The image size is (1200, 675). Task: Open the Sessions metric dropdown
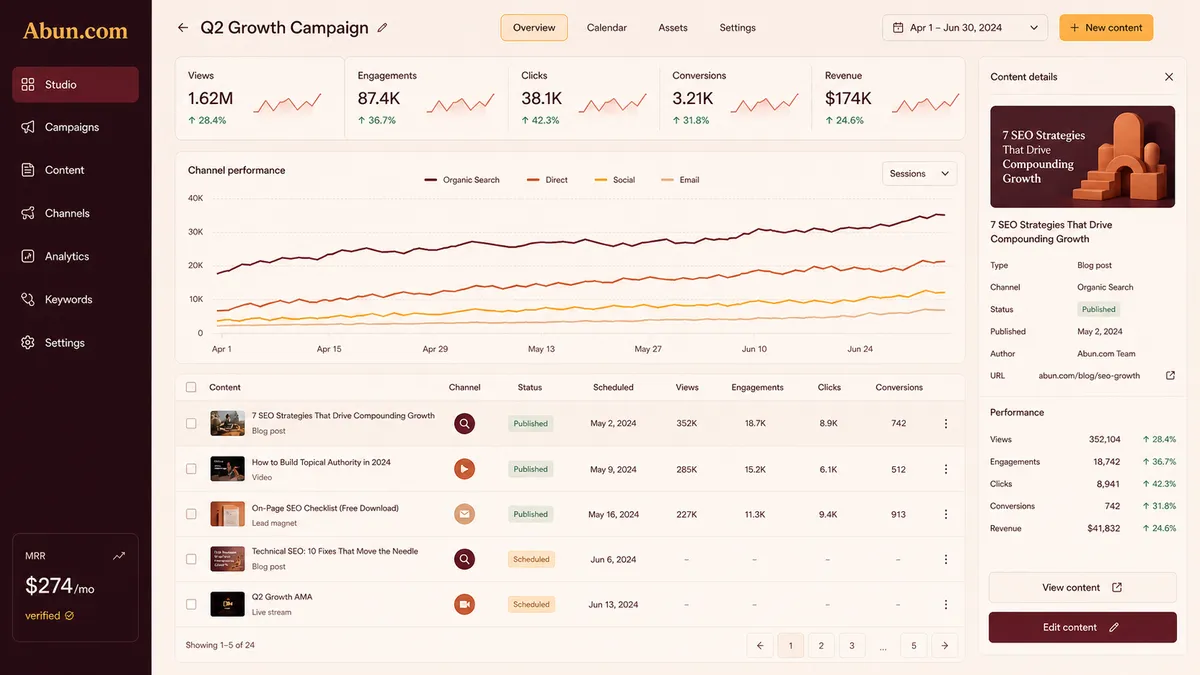919,174
